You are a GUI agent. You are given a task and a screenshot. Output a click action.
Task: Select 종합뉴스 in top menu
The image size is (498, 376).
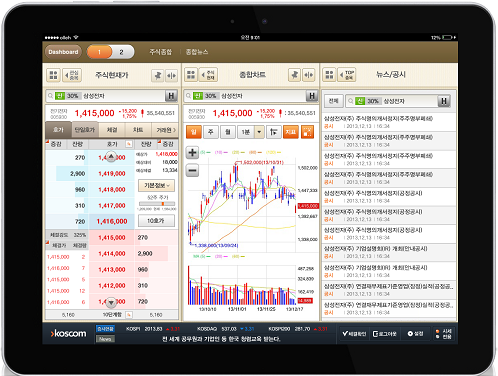tap(197, 52)
